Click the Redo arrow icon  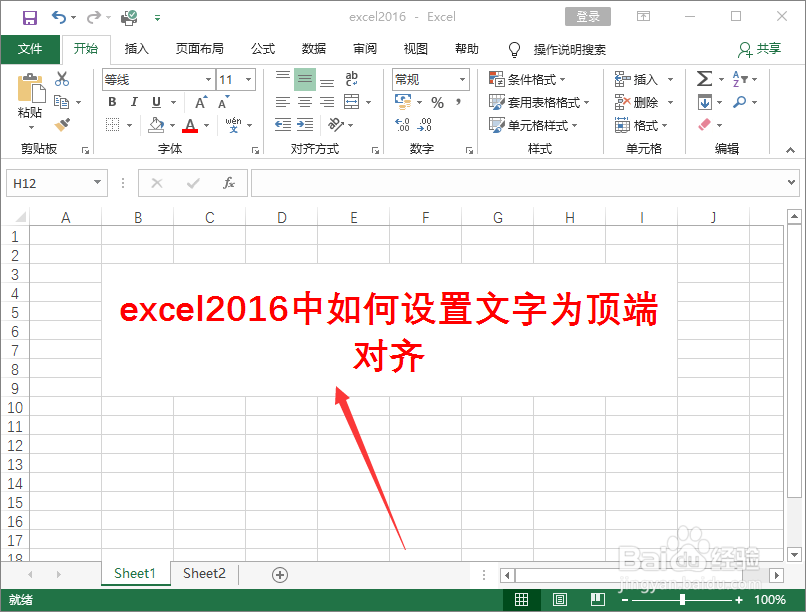[93, 17]
